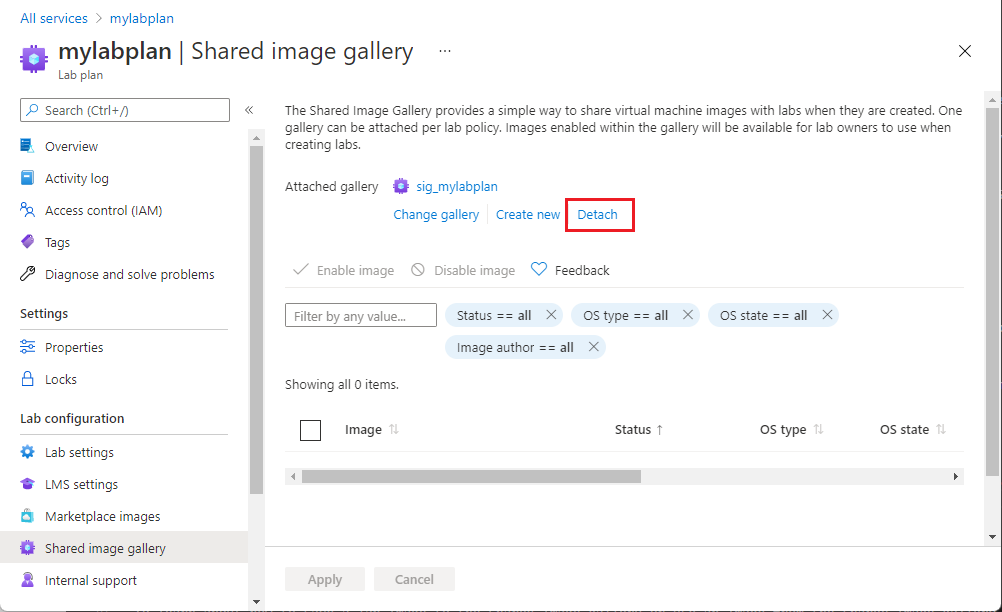Select Internal support menu item
Viewport: 1002px width, 612px height.
point(90,580)
